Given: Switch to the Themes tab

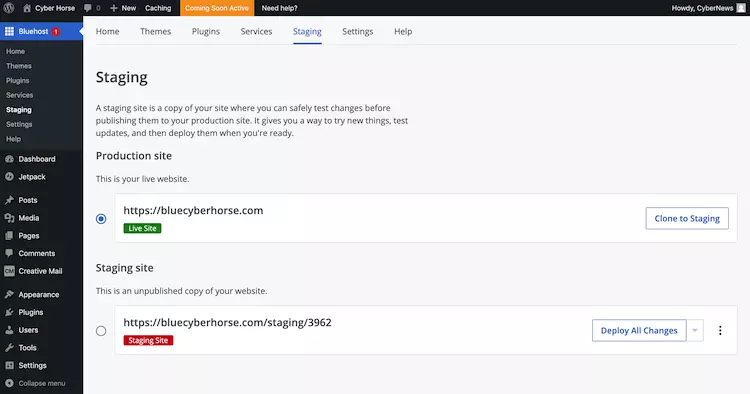Looking at the screenshot, I should click(x=155, y=32).
